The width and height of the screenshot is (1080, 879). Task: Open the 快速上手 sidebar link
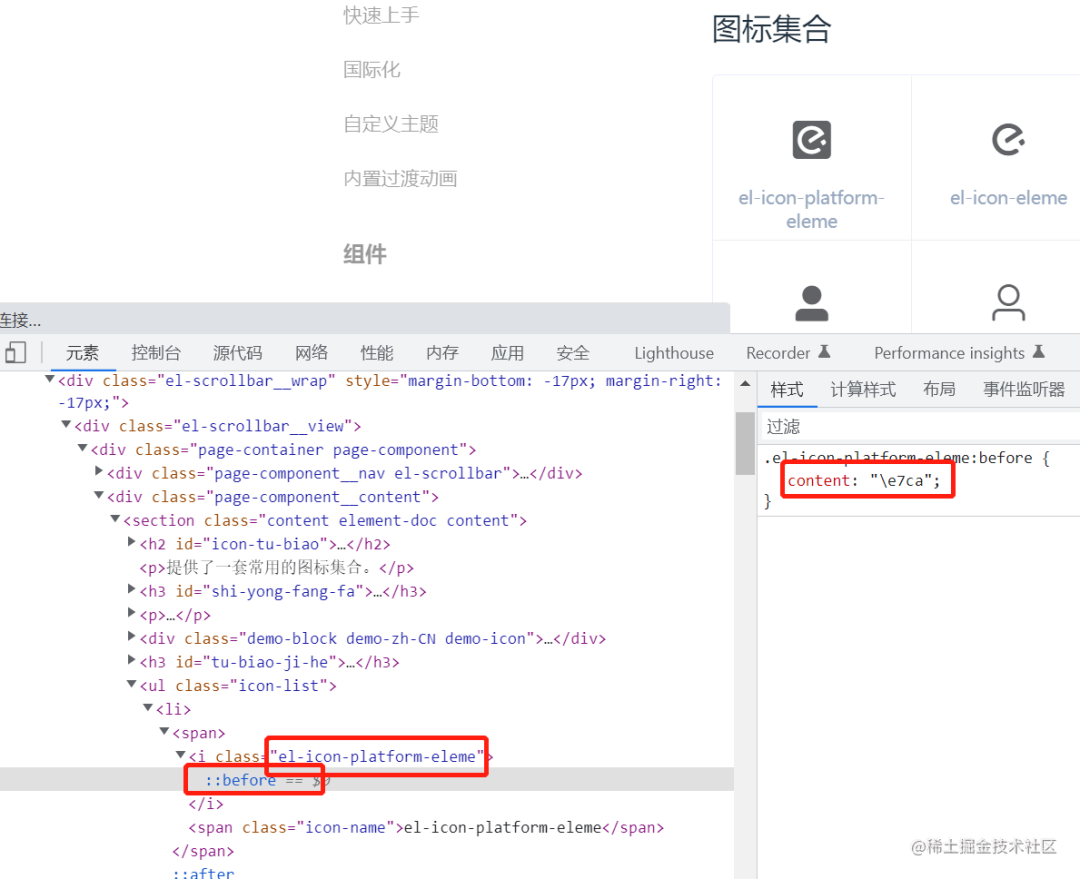(x=381, y=15)
